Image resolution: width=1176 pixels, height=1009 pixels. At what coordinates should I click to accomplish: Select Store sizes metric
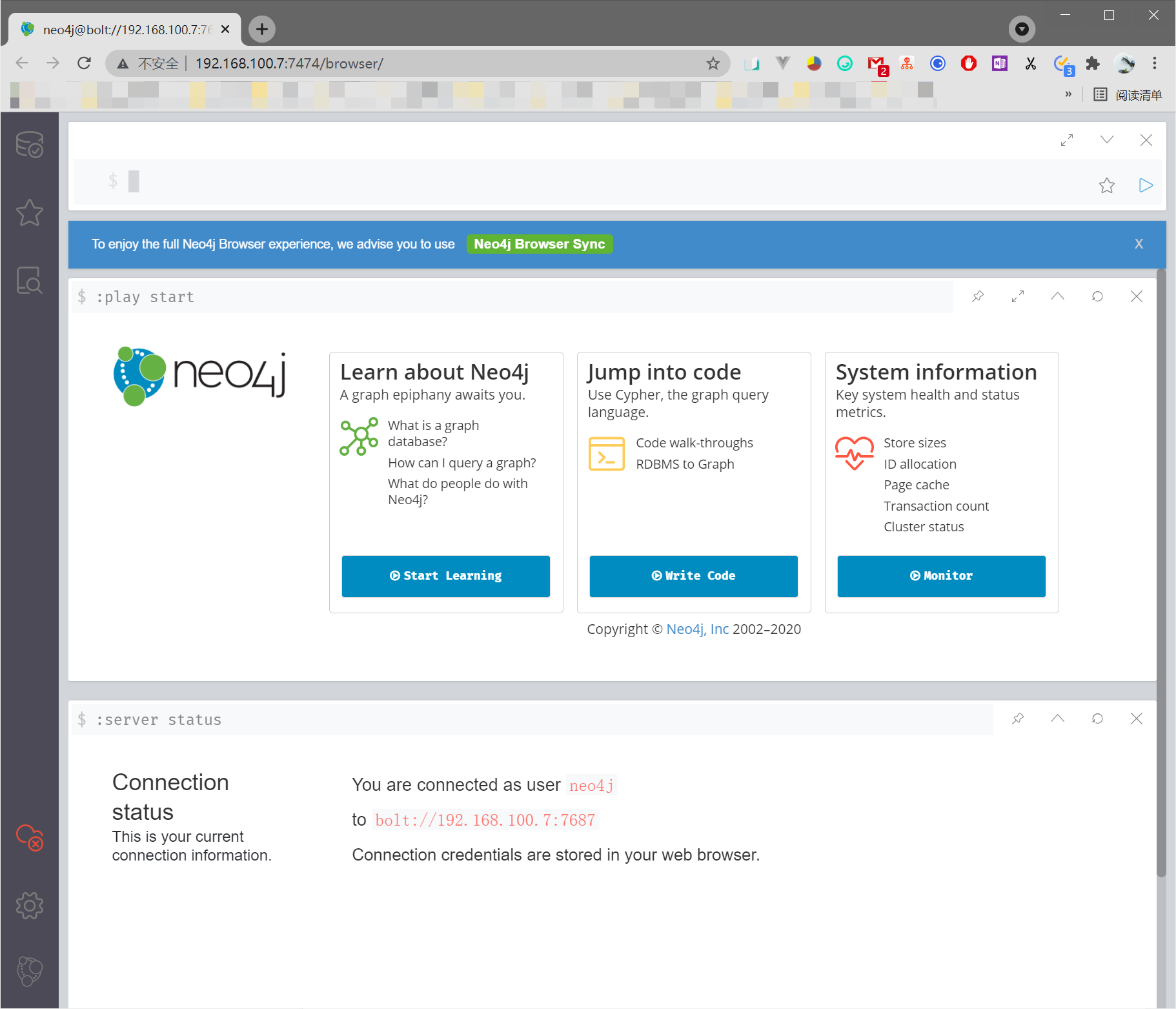[915, 443]
